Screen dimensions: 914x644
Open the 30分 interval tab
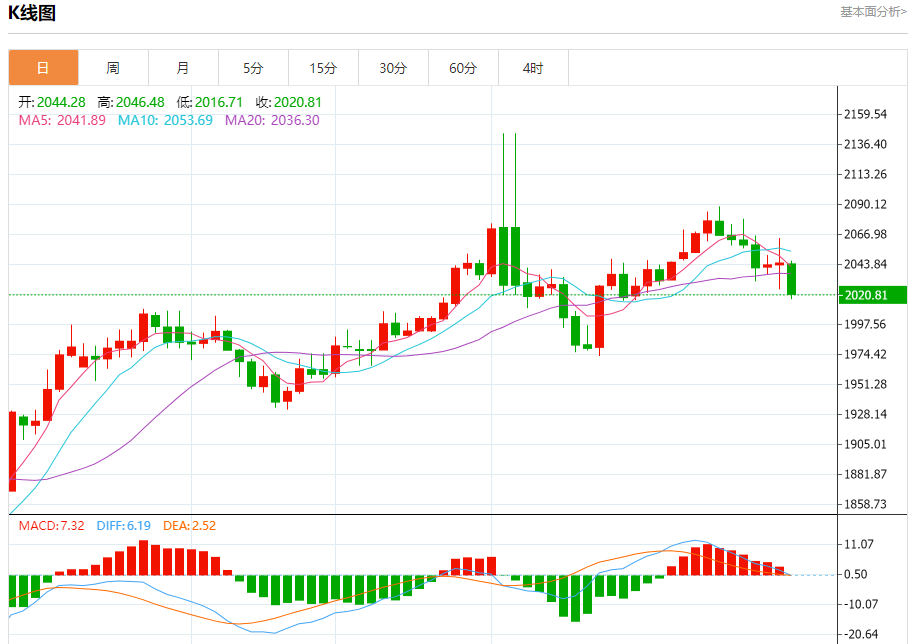coord(393,68)
